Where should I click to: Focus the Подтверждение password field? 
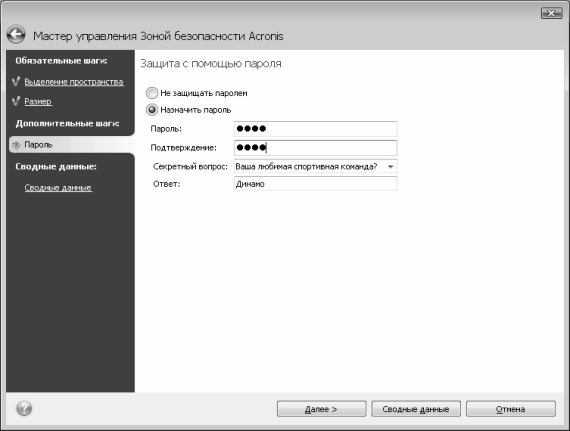click(316, 148)
